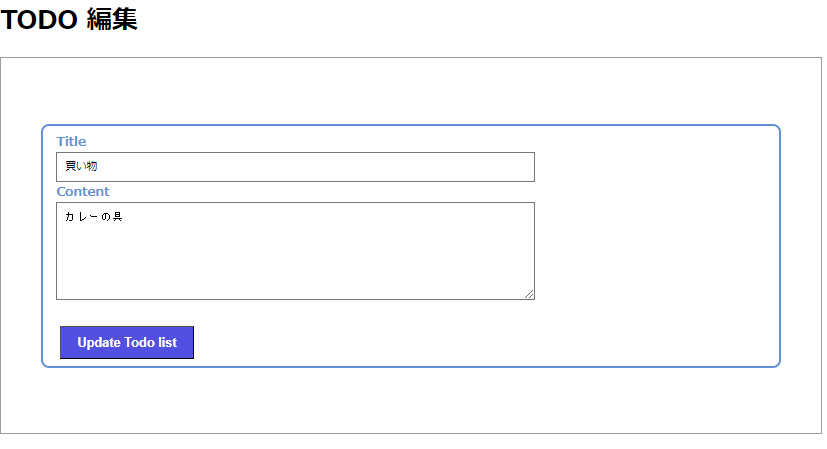Click the カレーの具 text in Content
Viewport: 827px width, 449px height.
coord(93,217)
